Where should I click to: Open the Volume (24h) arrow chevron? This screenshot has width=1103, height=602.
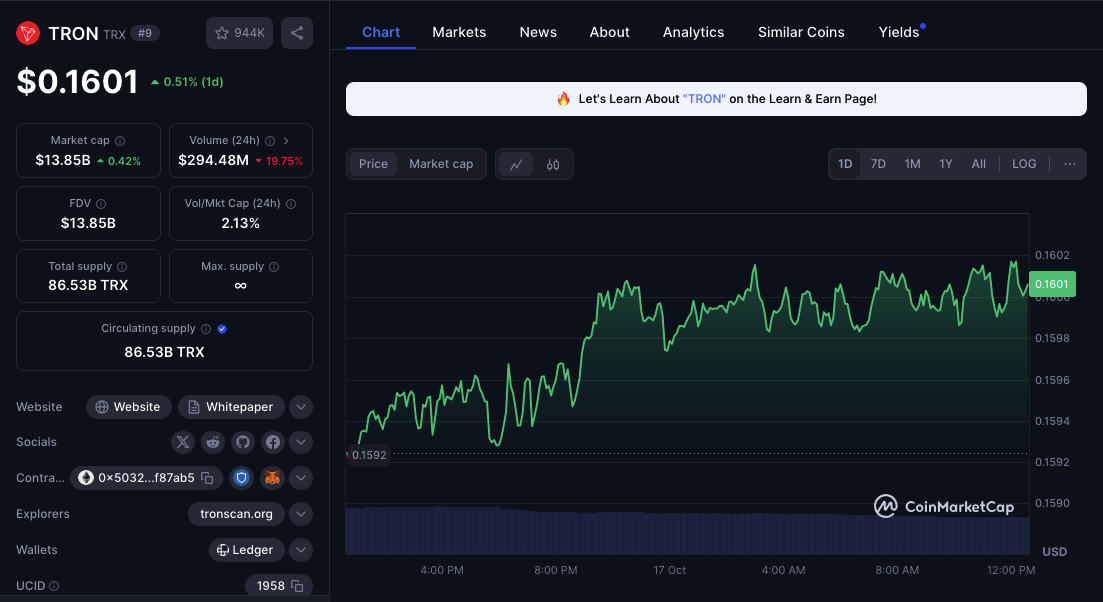pyautogui.click(x=286, y=141)
